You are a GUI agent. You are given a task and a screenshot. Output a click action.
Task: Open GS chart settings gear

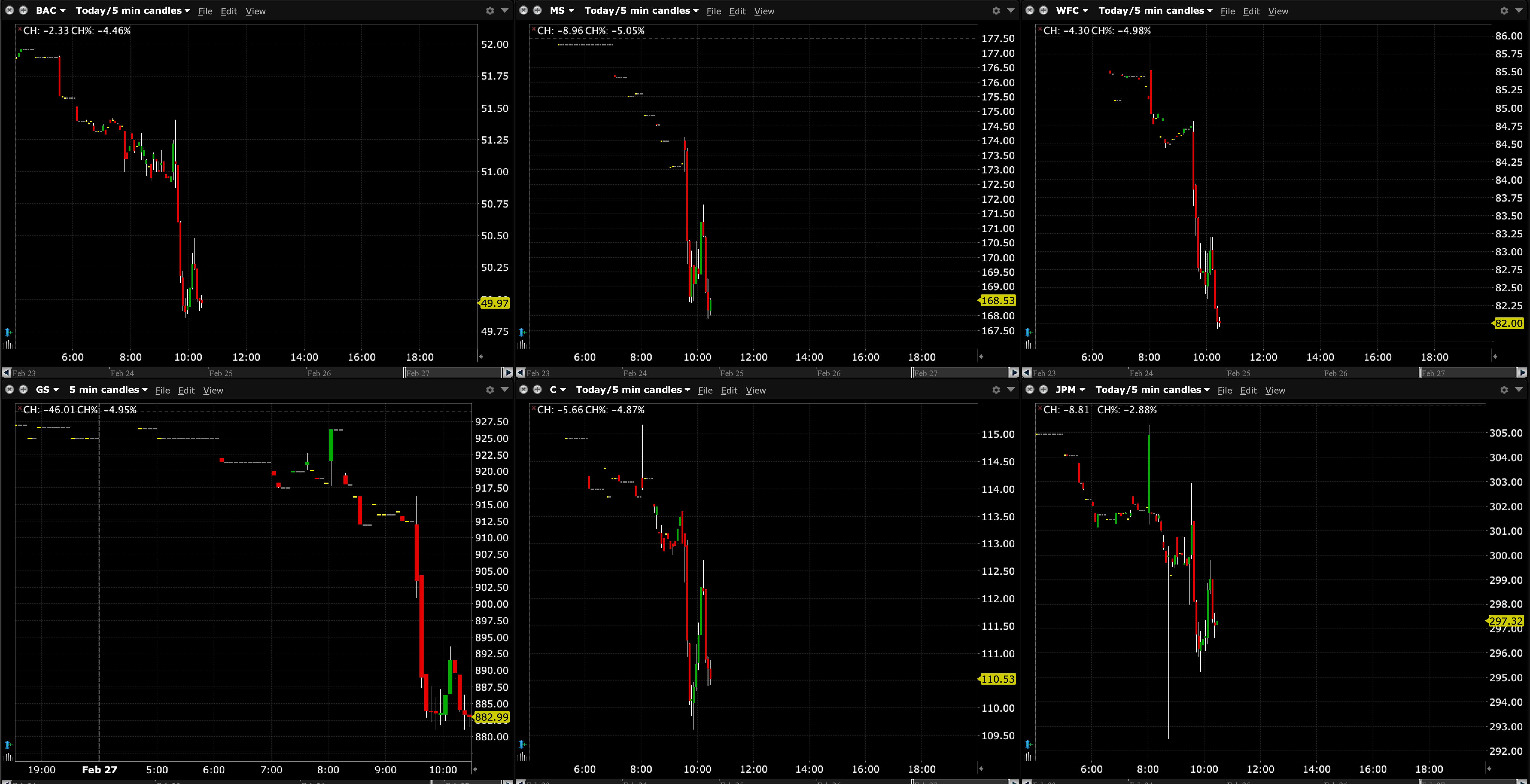click(489, 390)
